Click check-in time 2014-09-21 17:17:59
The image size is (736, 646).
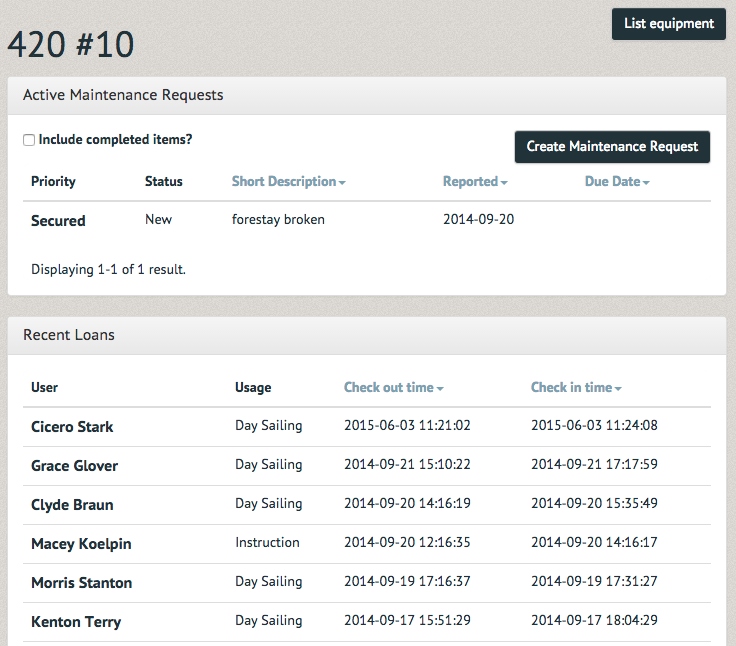(594, 464)
